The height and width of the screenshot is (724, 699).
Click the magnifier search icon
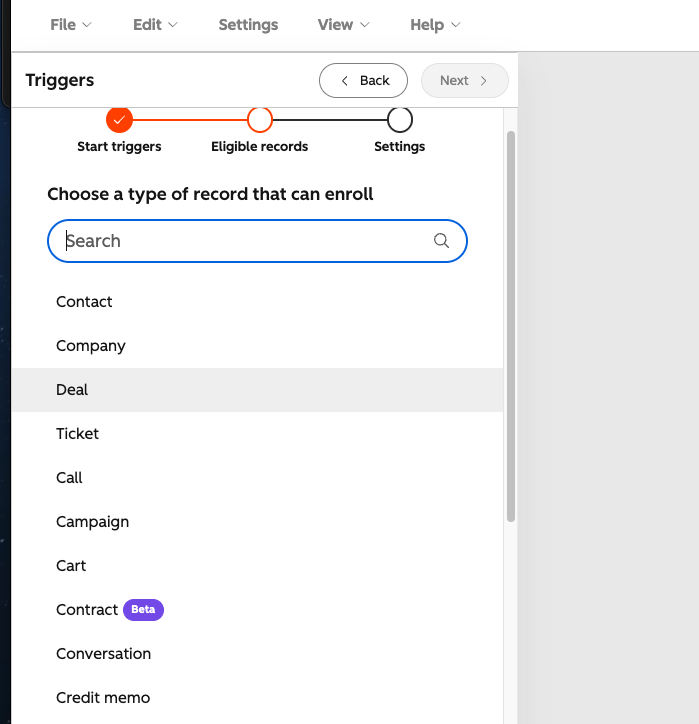[x=441, y=241]
